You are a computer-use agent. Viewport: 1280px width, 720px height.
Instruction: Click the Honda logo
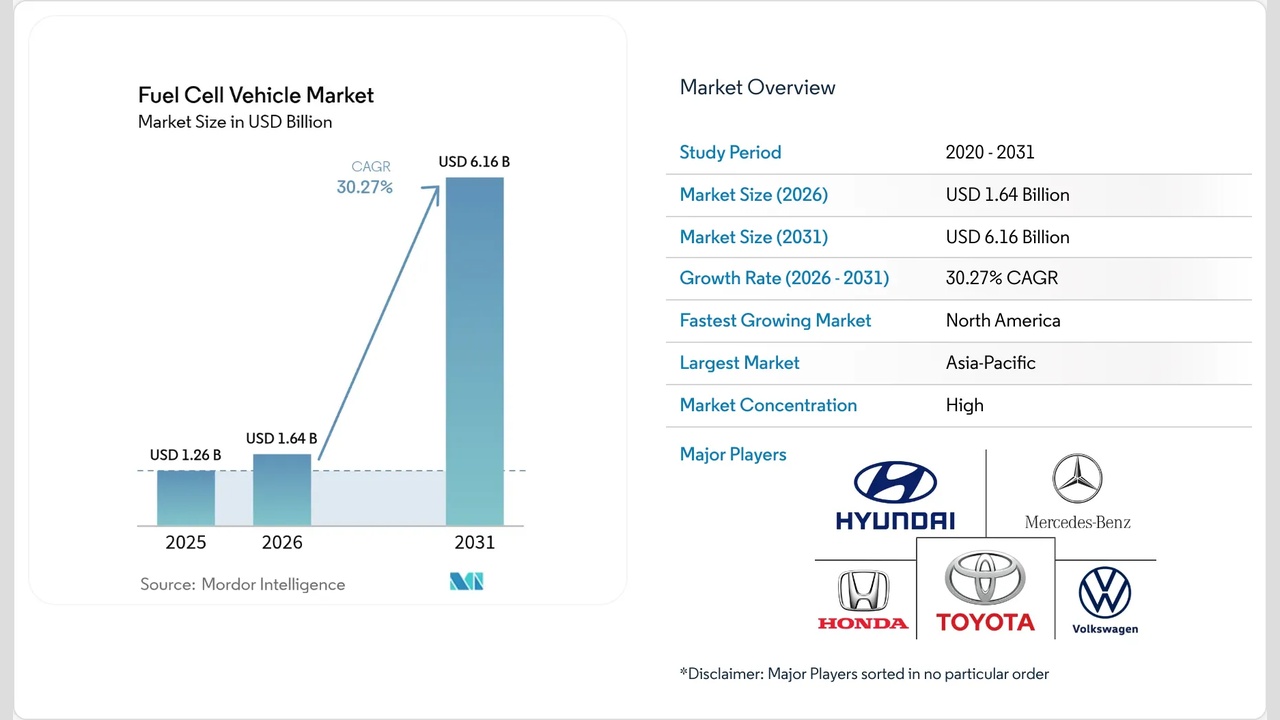pyautogui.click(x=862, y=593)
